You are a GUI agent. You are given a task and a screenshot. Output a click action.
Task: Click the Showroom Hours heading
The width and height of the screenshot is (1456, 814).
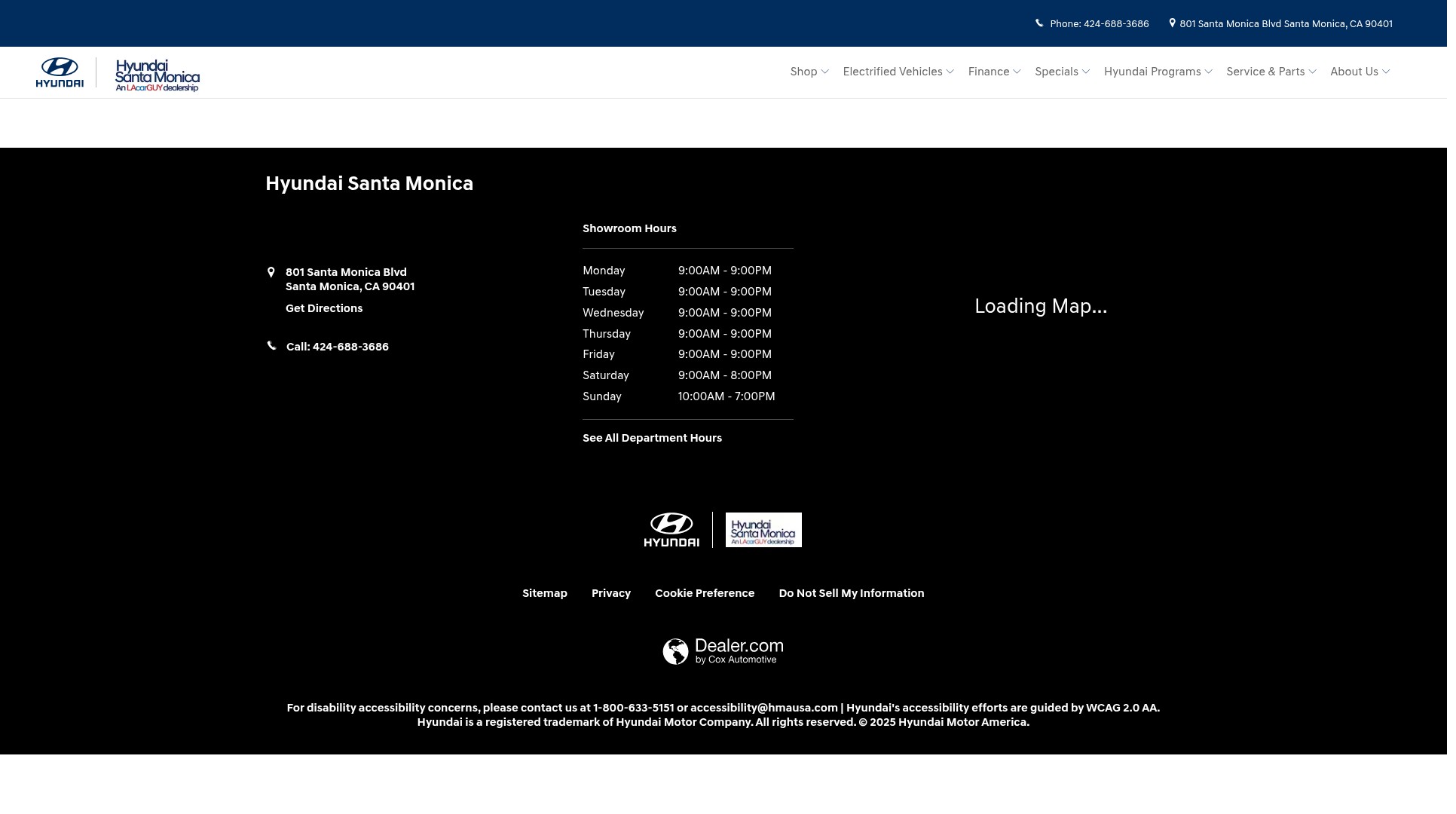point(629,228)
